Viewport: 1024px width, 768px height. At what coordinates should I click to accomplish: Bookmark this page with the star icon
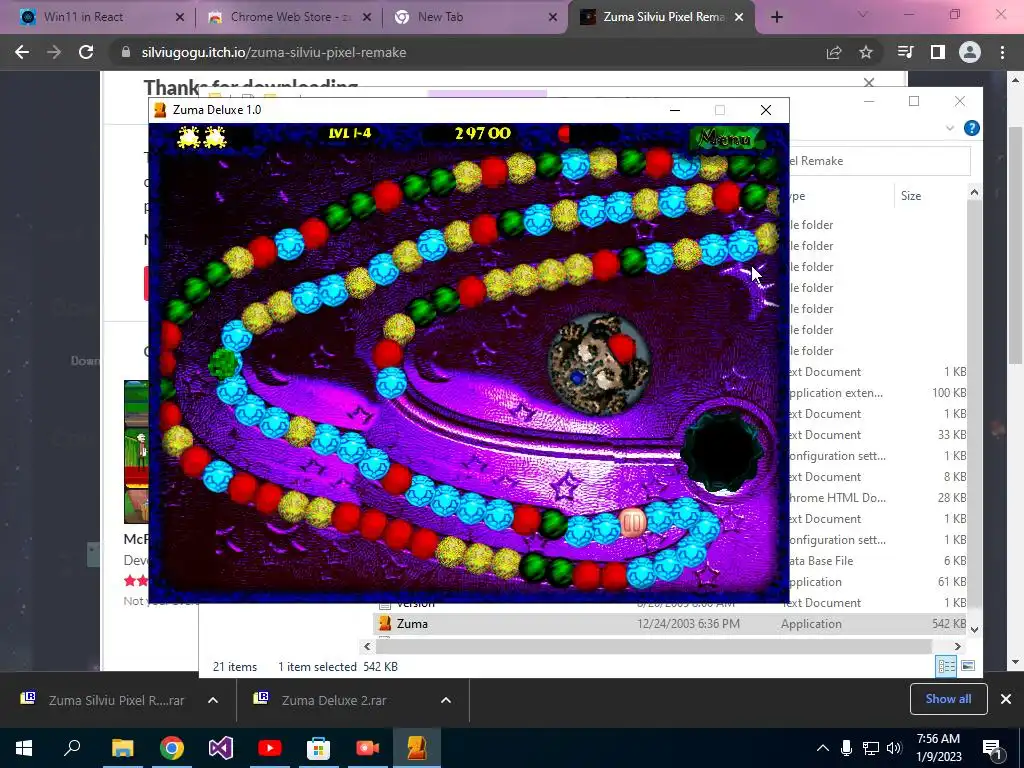[x=866, y=52]
